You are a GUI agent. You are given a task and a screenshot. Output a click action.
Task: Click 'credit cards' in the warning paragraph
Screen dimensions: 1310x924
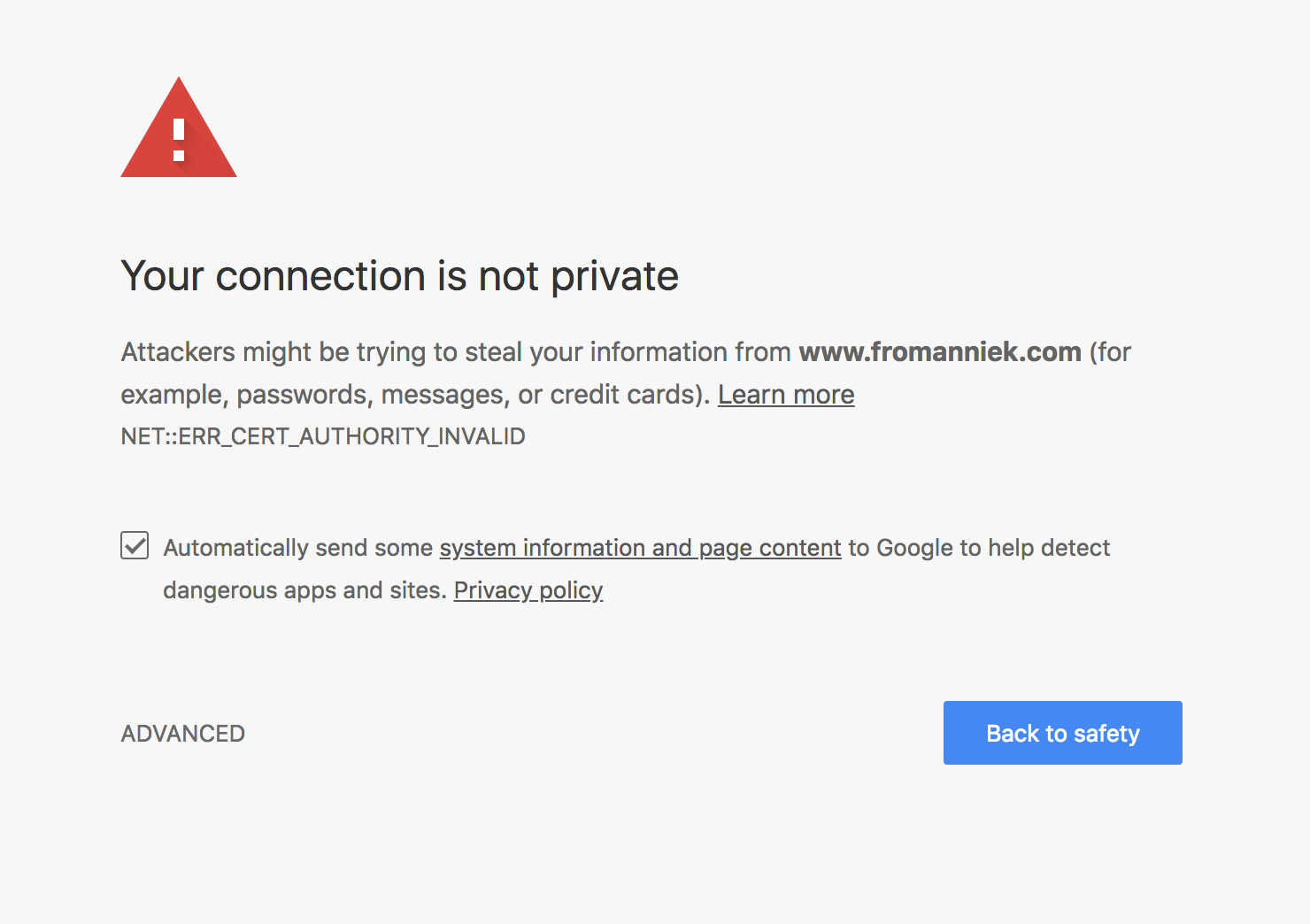click(x=623, y=395)
